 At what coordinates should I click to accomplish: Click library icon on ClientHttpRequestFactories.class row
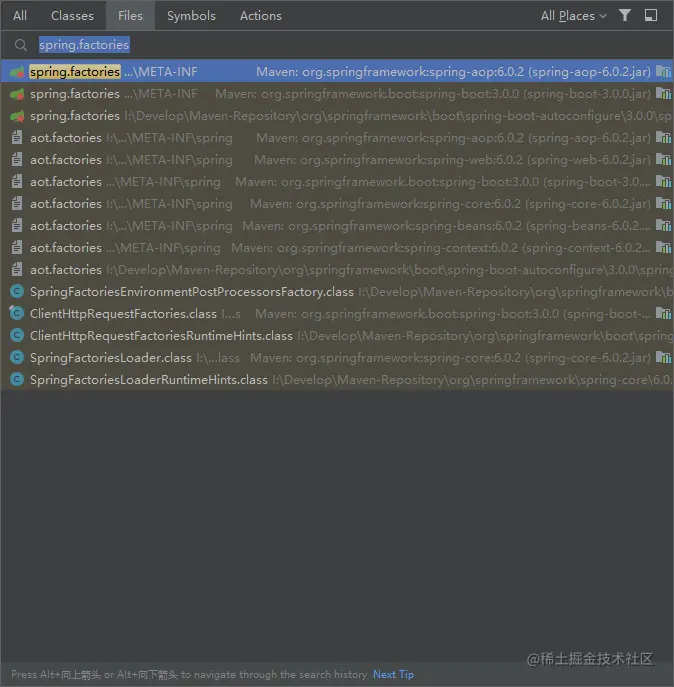(663, 313)
